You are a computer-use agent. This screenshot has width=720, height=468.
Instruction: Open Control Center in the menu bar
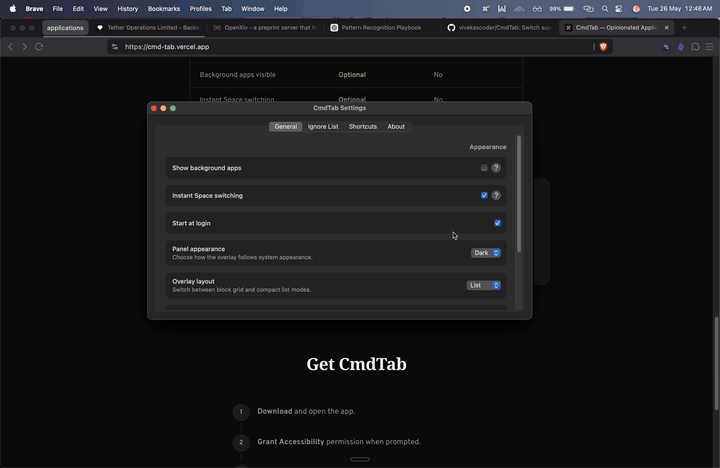[619, 8]
